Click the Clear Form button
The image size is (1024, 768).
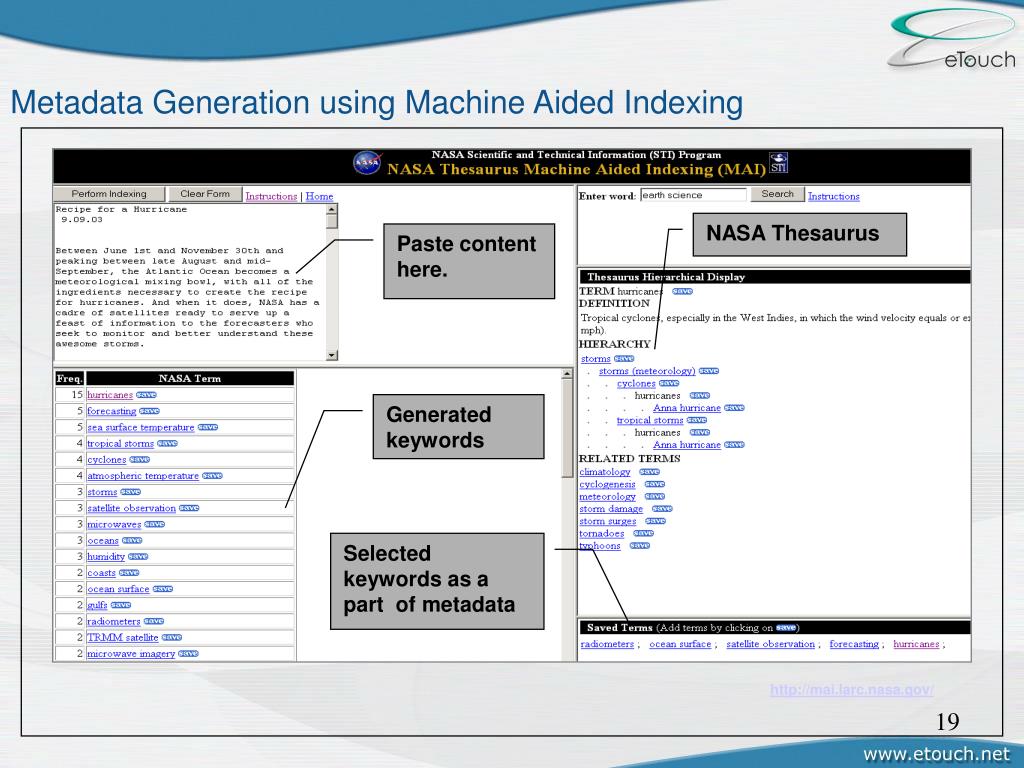(205, 194)
